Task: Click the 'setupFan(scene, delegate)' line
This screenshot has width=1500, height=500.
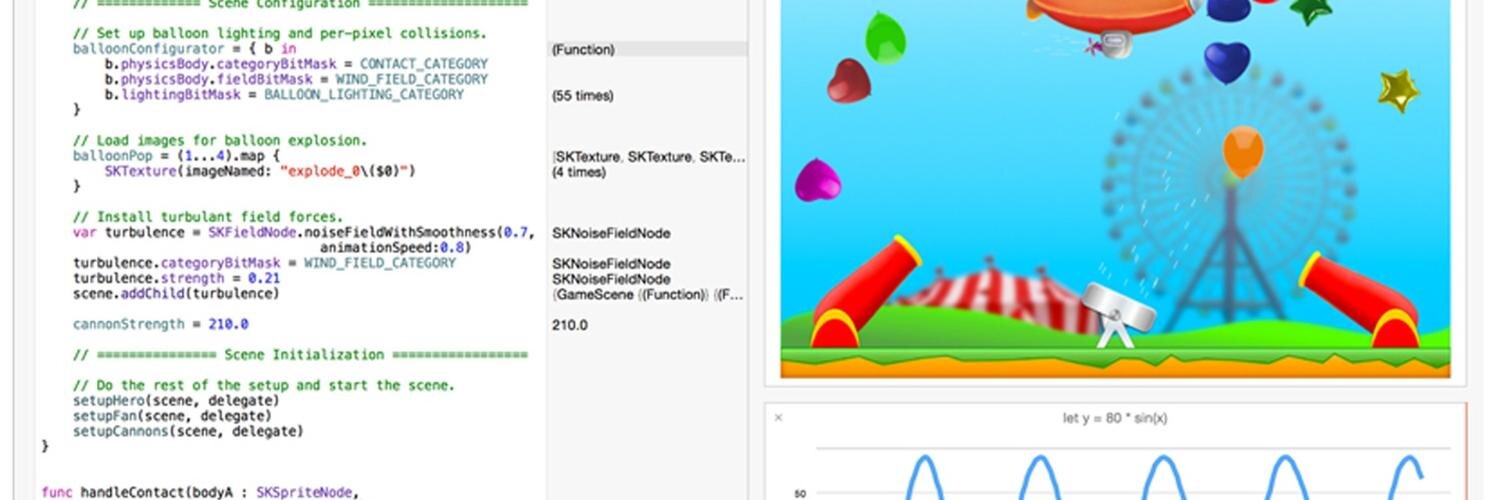Action: tap(172, 415)
